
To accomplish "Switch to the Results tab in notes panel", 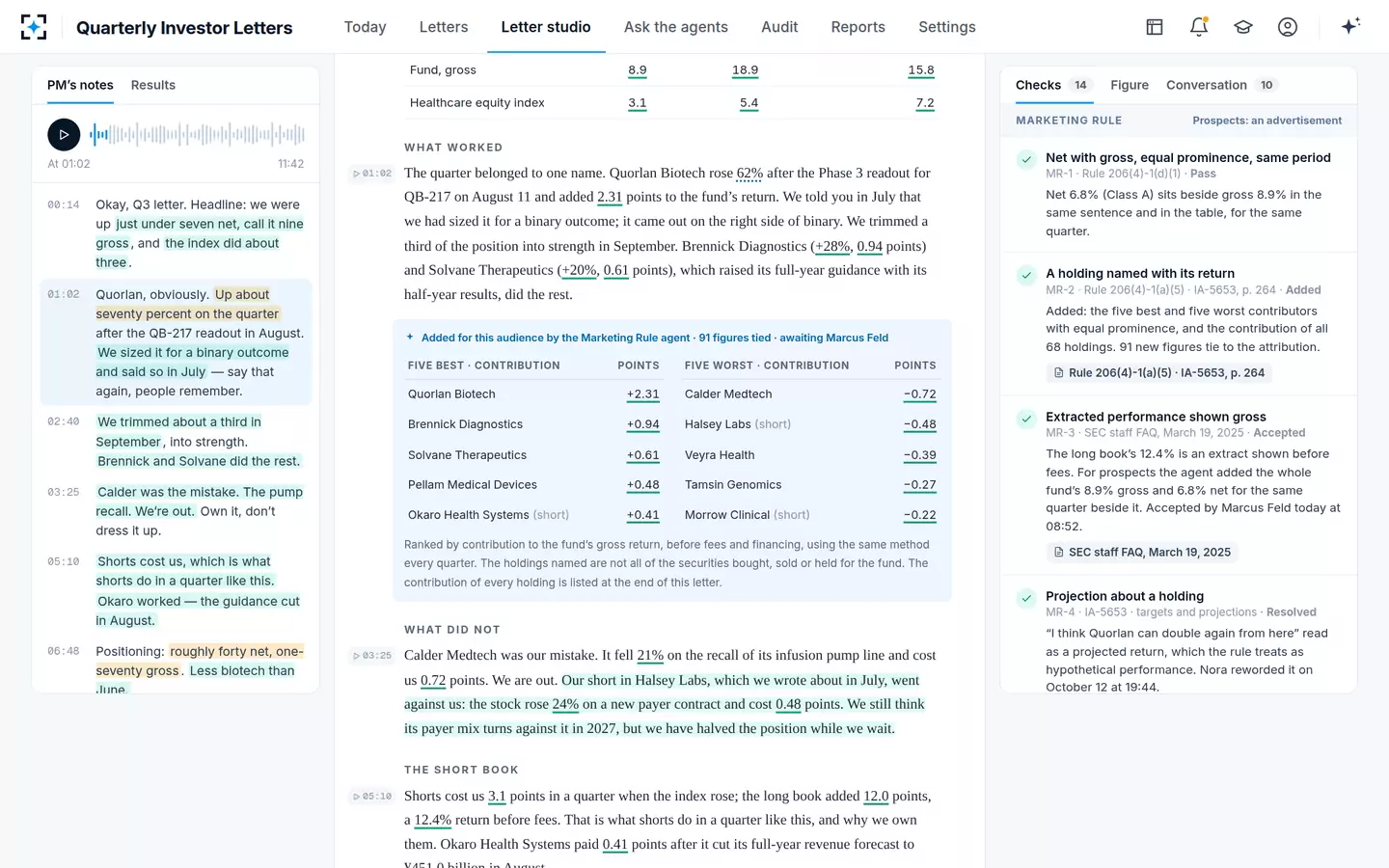I will tap(153, 85).
